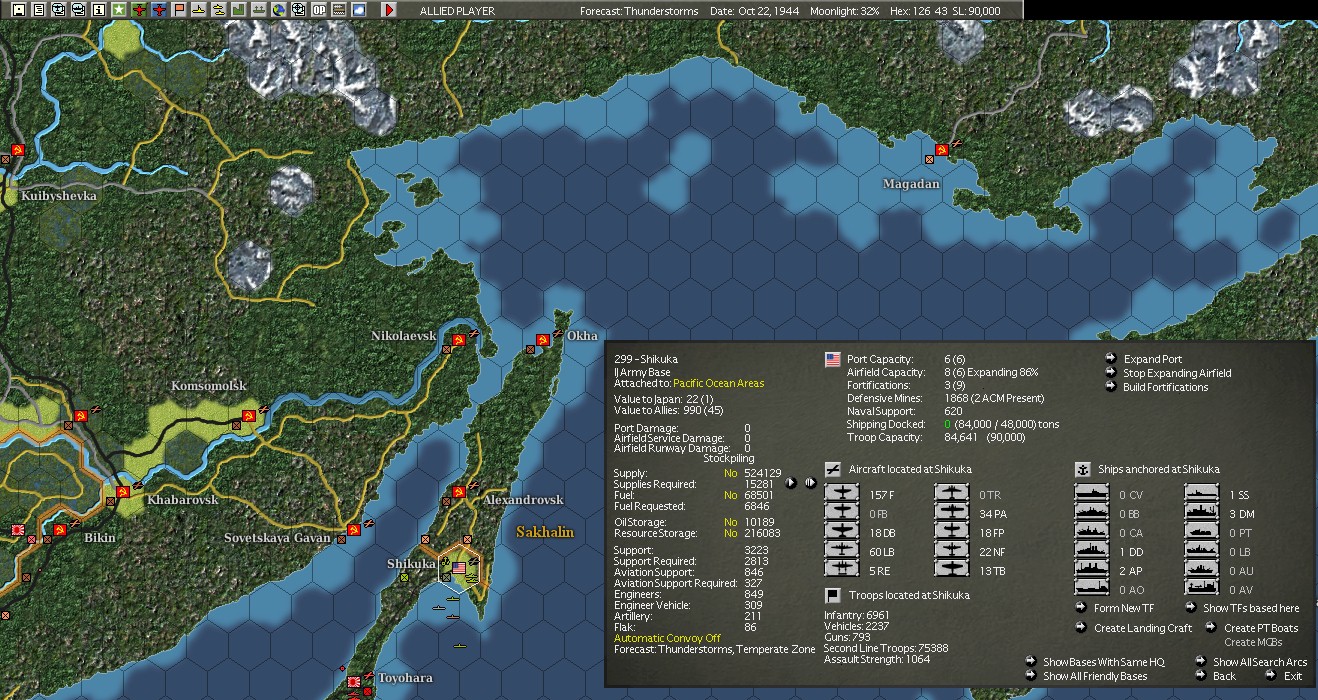Viewport: 1318px width, 700px height.
Task: Open the document list icon in top toolbar
Action: (x=38, y=10)
